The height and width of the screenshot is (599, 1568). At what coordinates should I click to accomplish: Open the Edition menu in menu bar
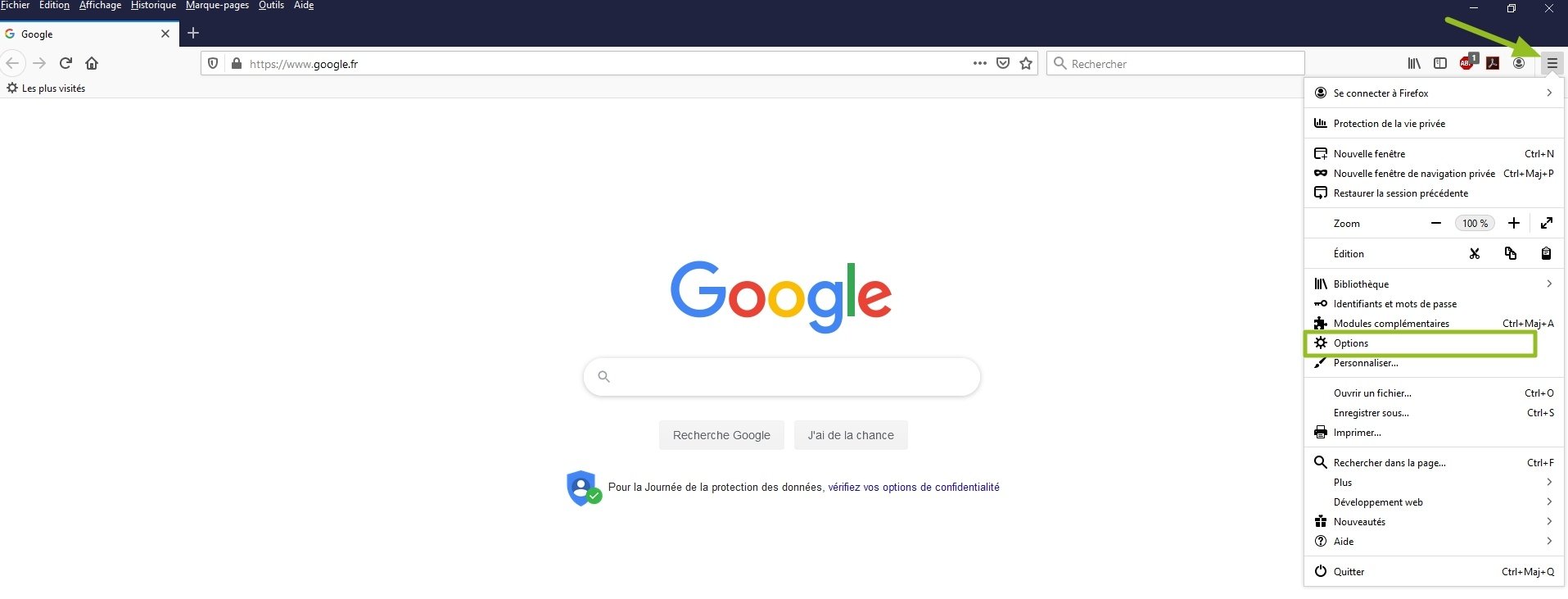54,5
